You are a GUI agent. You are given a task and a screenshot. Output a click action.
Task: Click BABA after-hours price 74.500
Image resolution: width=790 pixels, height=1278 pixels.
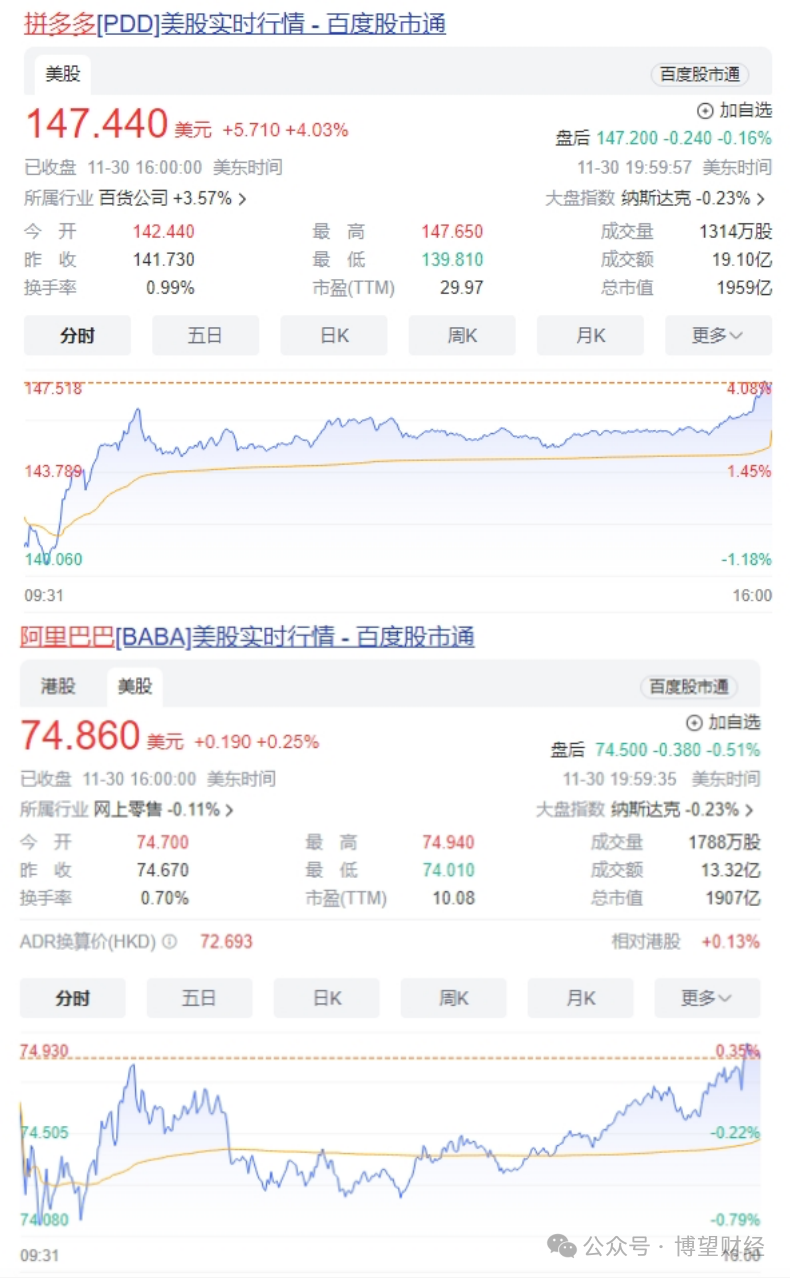[621, 749]
